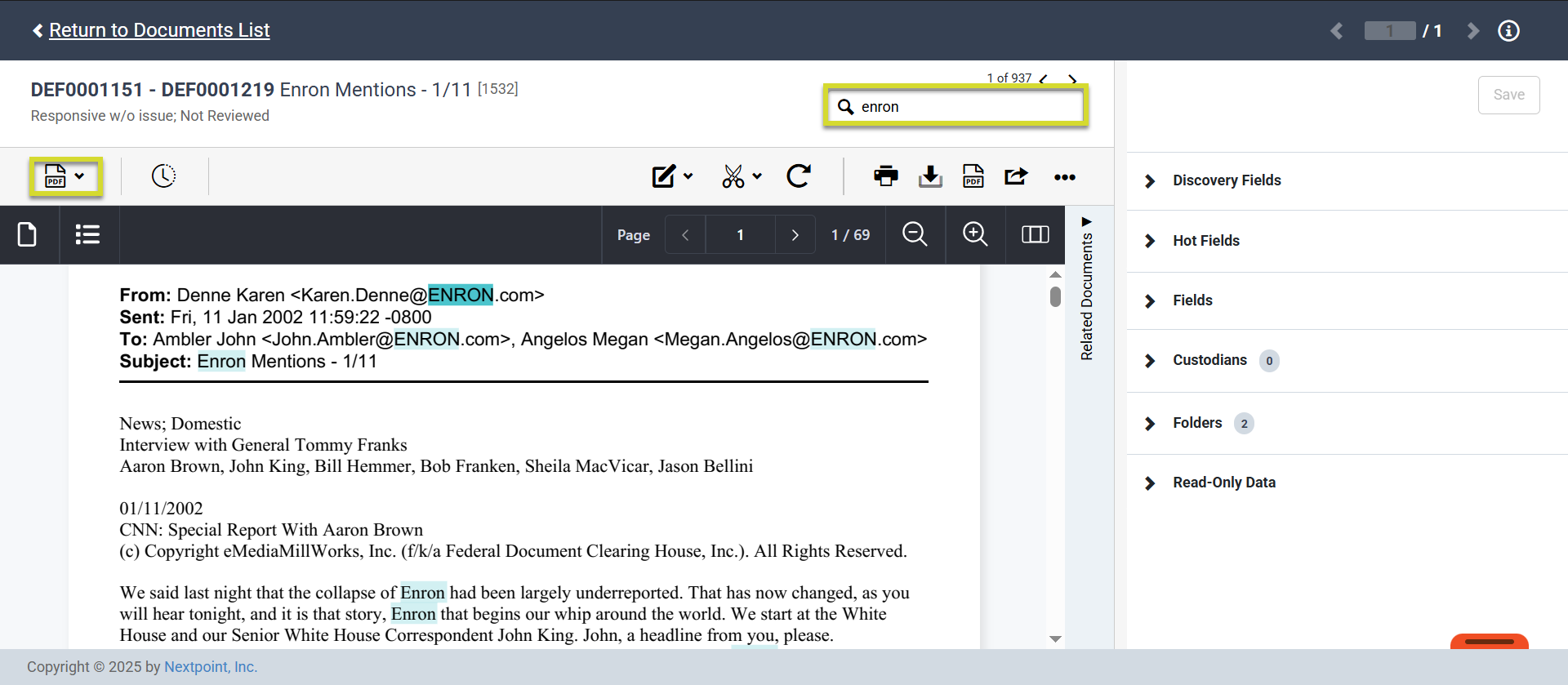Print the document with printer icon
Viewport: 1568px width, 685px height.
[x=886, y=176]
